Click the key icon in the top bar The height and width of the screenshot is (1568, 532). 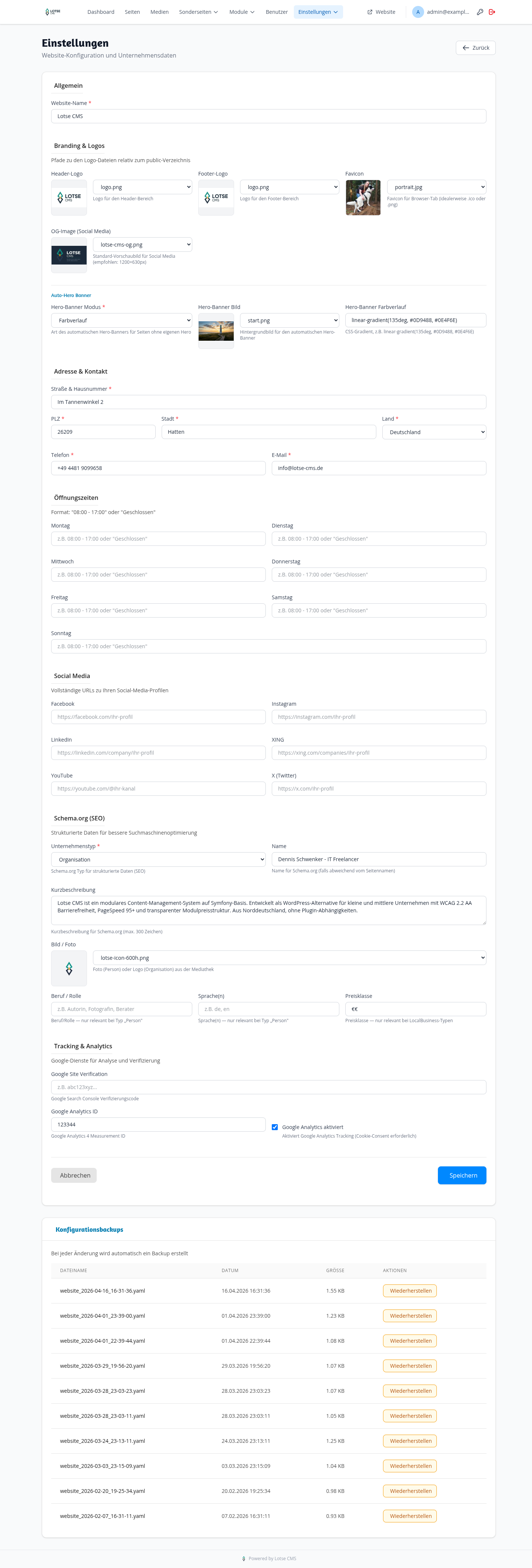[x=480, y=12]
